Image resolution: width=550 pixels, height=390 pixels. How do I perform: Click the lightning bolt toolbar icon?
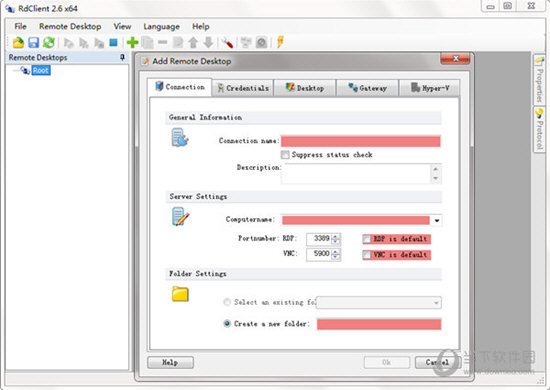(280, 42)
